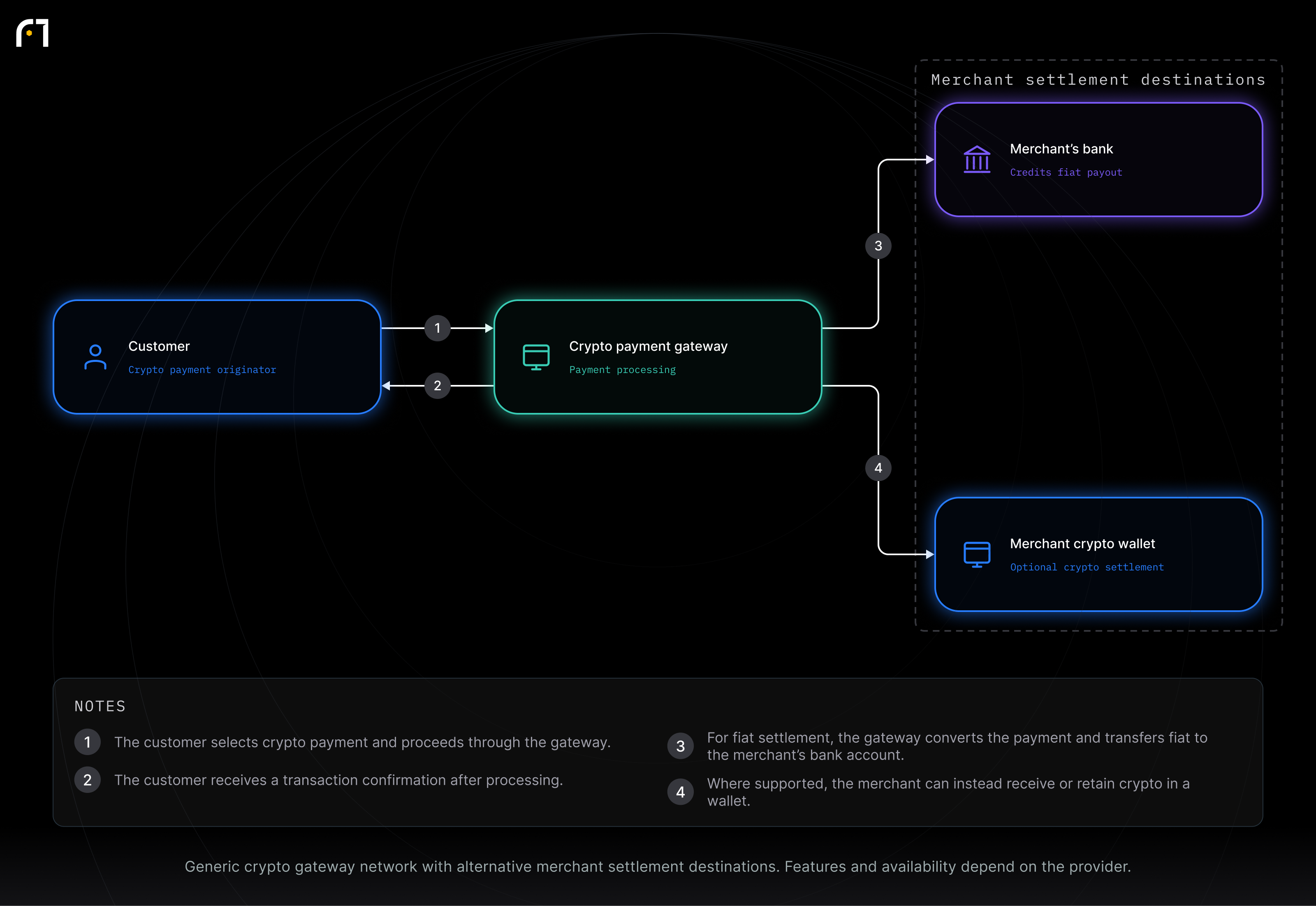Click the caption about generic crypto gateway network
Viewport: 1316px width, 906px height.
(x=658, y=867)
